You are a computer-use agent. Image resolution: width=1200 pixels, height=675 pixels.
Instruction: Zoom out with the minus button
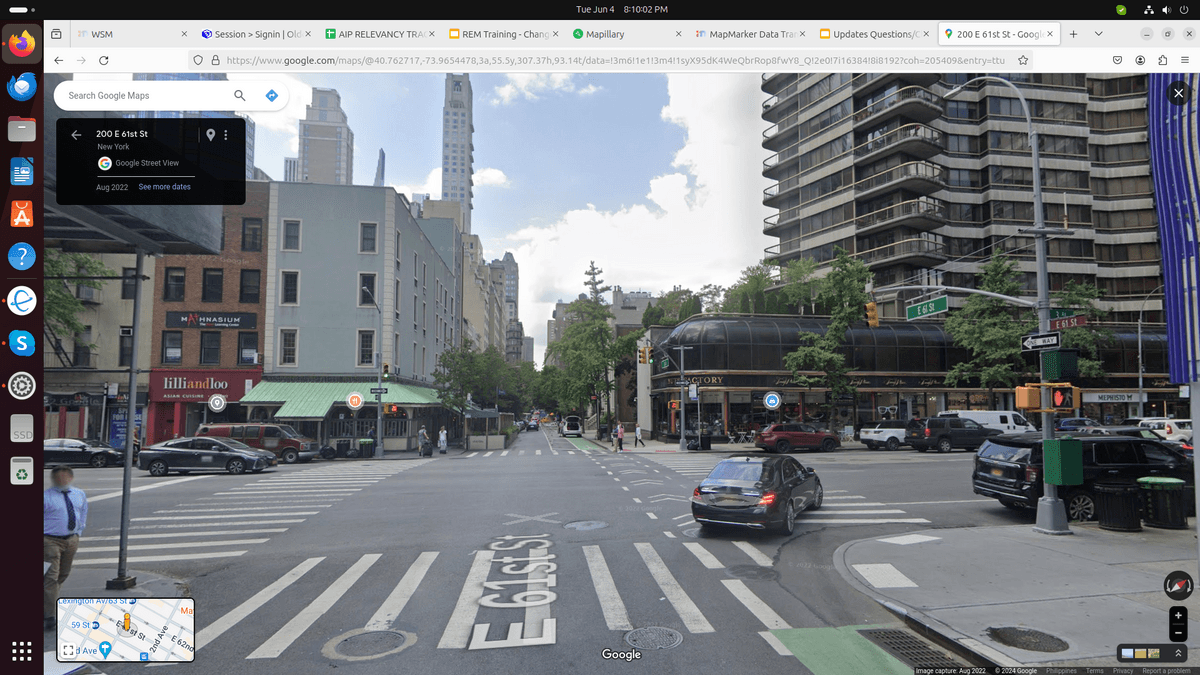coord(1178,633)
